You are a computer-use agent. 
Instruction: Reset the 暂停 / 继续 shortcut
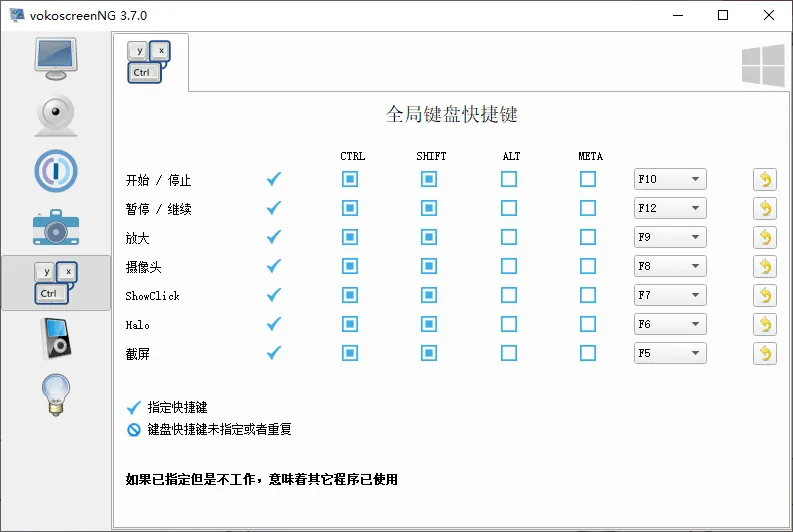click(765, 208)
